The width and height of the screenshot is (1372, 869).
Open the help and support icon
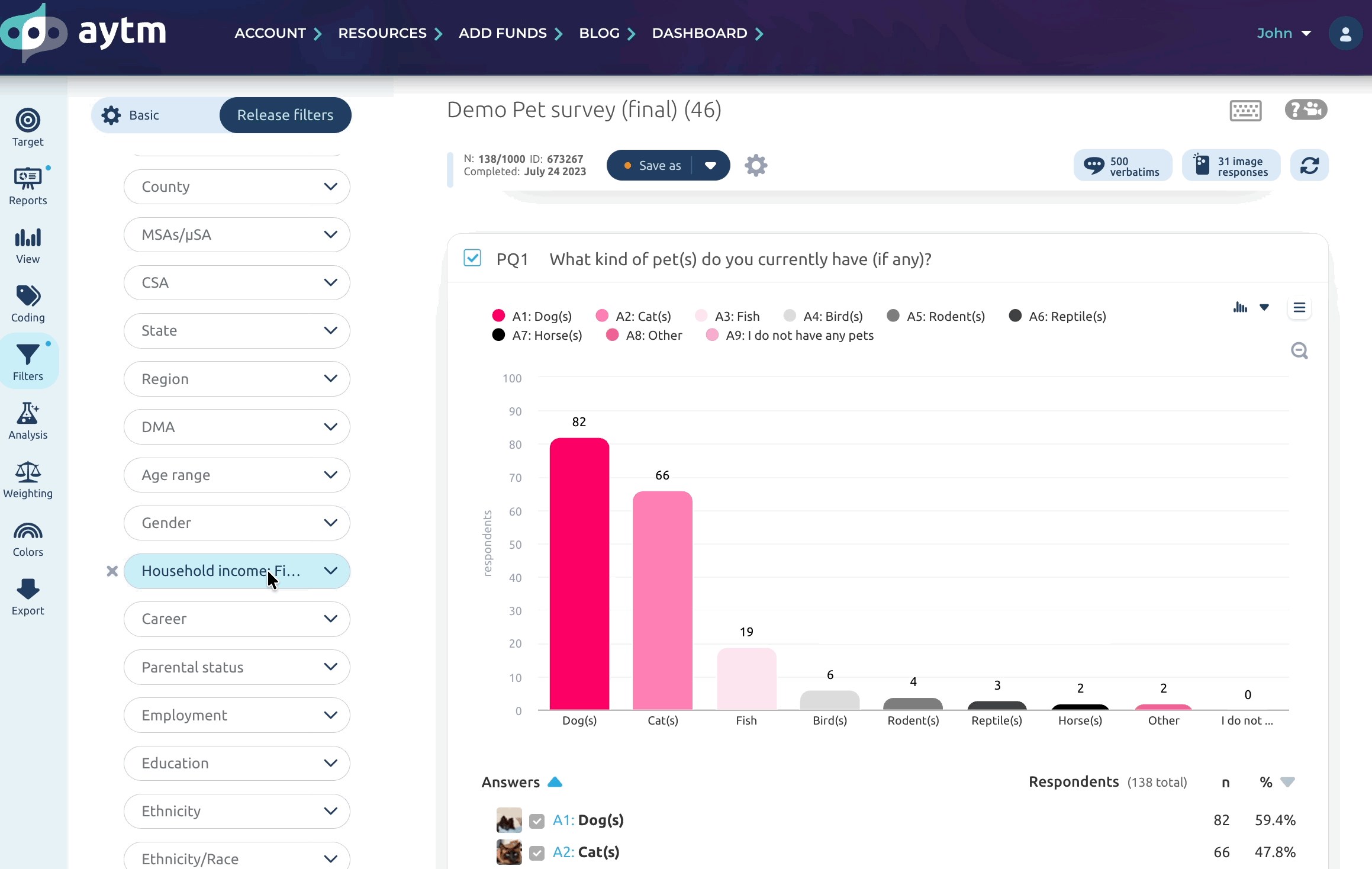tap(1306, 110)
